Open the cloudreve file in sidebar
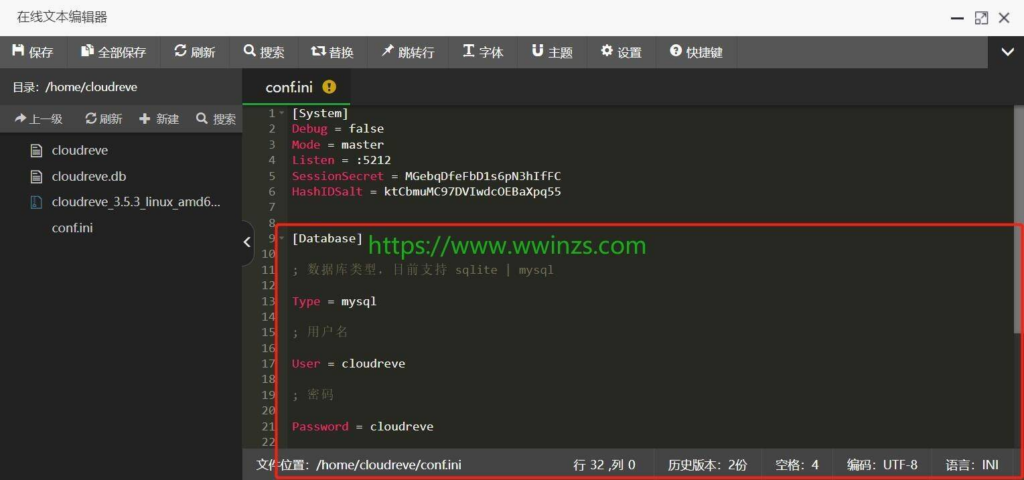The width and height of the screenshot is (1024, 480). (80, 150)
